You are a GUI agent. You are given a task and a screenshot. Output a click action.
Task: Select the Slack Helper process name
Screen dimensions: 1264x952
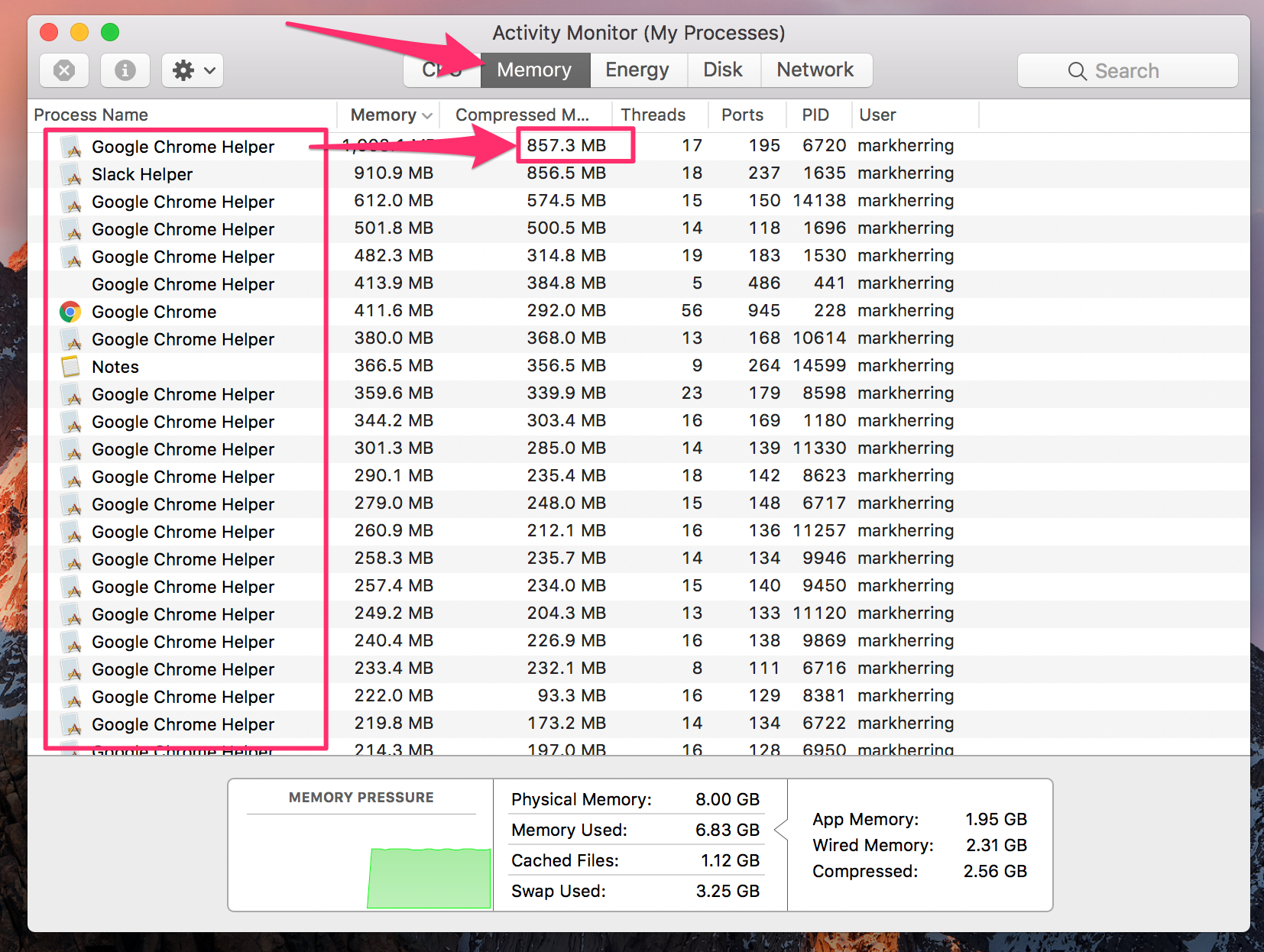pyautogui.click(x=142, y=174)
